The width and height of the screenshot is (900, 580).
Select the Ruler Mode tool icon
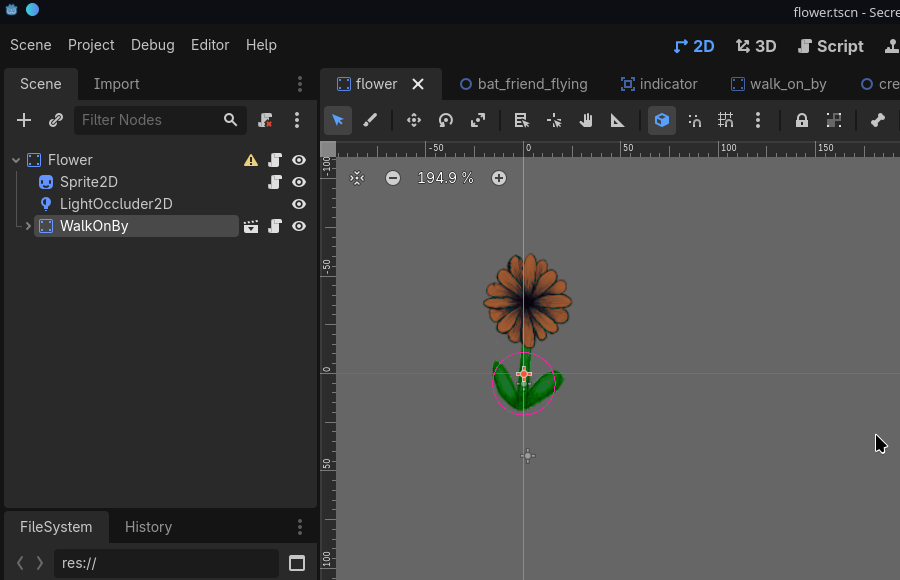tap(618, 120)
